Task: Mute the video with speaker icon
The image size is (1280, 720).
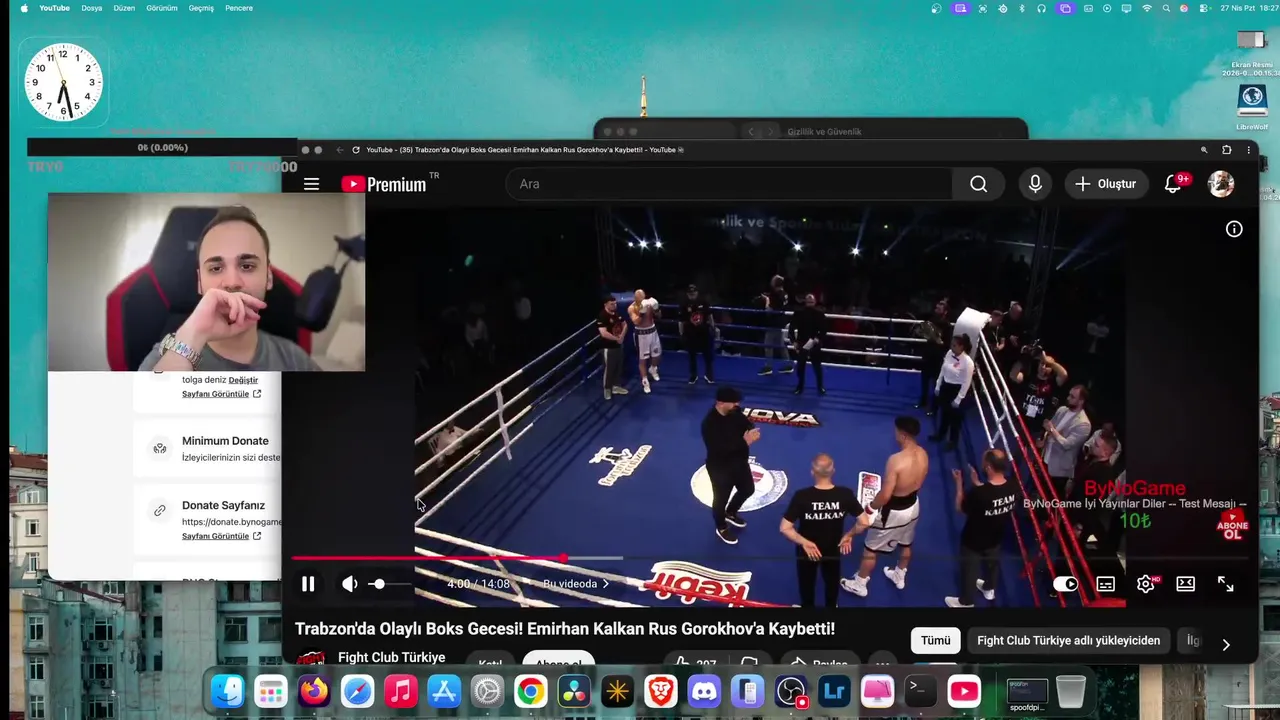Action: click(349, 584)
